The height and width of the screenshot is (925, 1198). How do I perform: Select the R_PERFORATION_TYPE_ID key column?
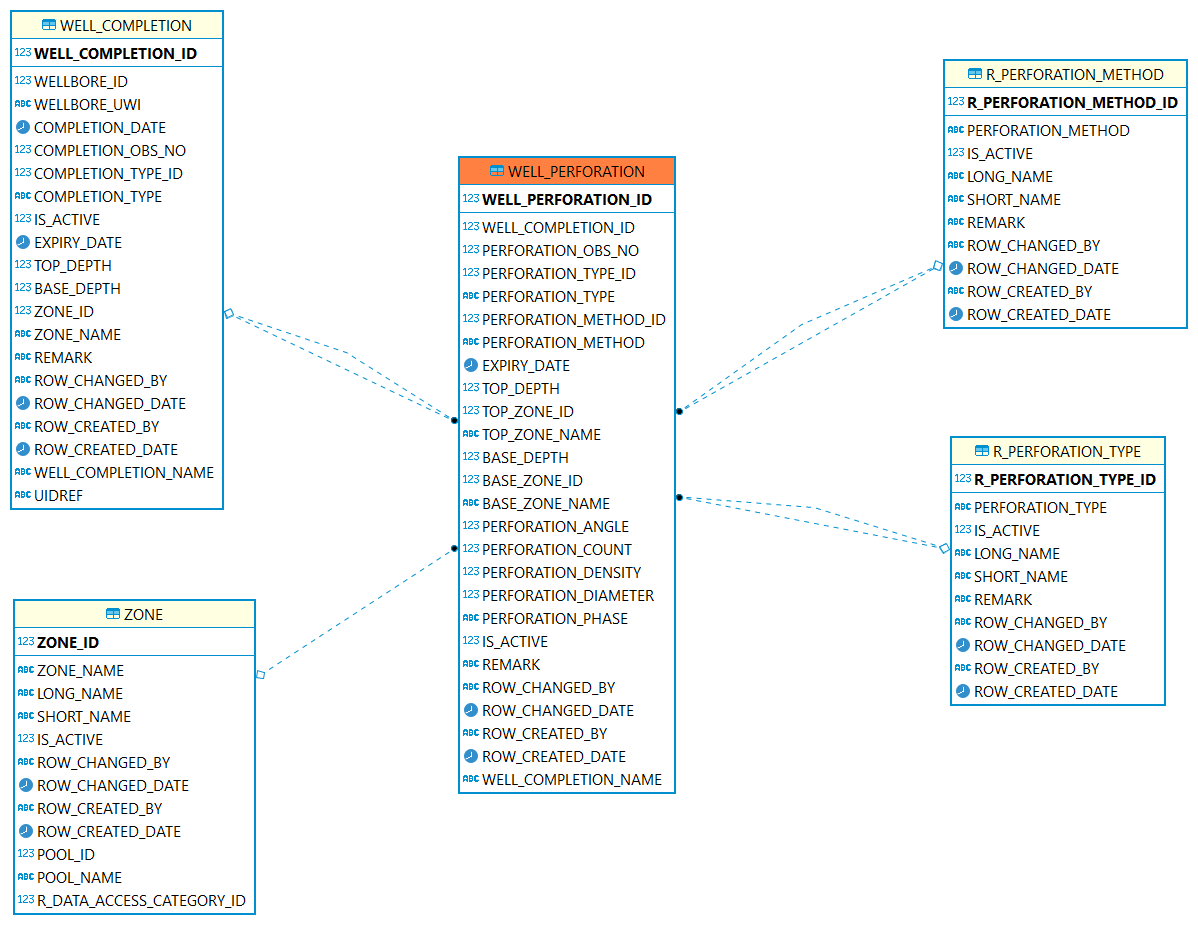pos(1065,479)
